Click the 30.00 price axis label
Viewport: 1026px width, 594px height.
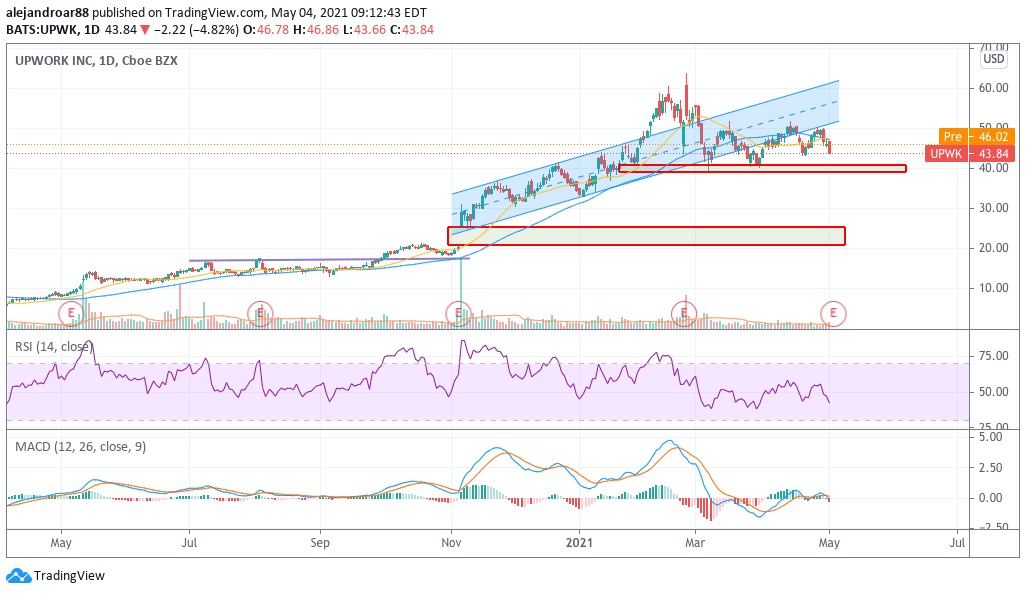coord(993,208)
